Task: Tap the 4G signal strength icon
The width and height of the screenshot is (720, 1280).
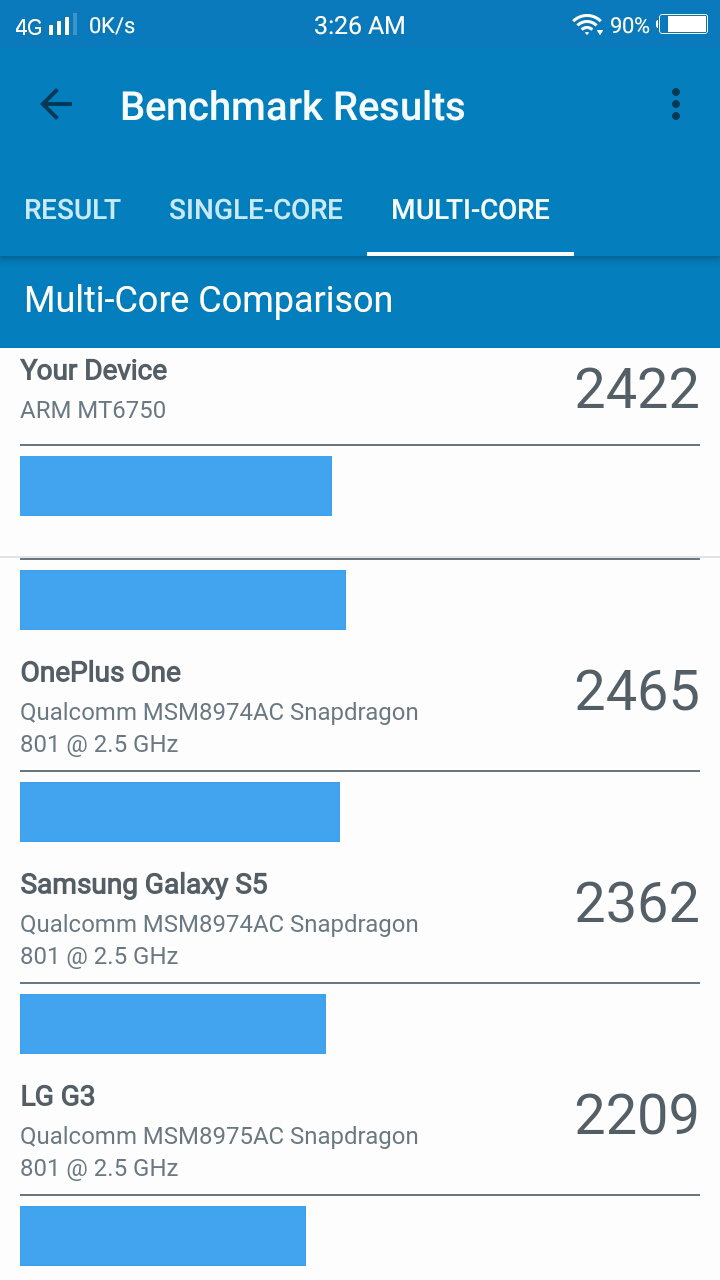Action: click(45, 25)
